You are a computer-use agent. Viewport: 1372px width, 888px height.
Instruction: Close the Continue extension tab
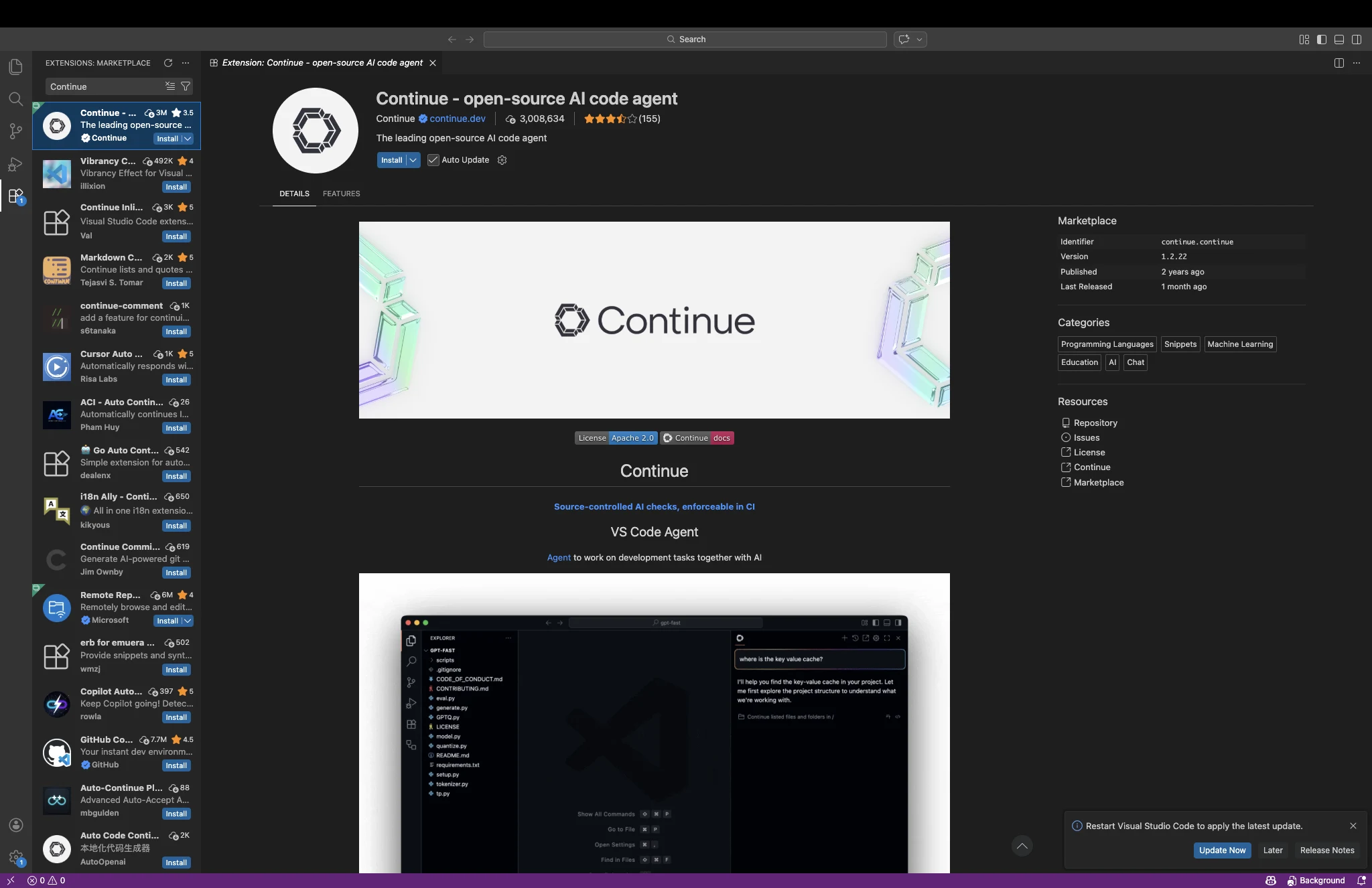[x=433, y=63]
